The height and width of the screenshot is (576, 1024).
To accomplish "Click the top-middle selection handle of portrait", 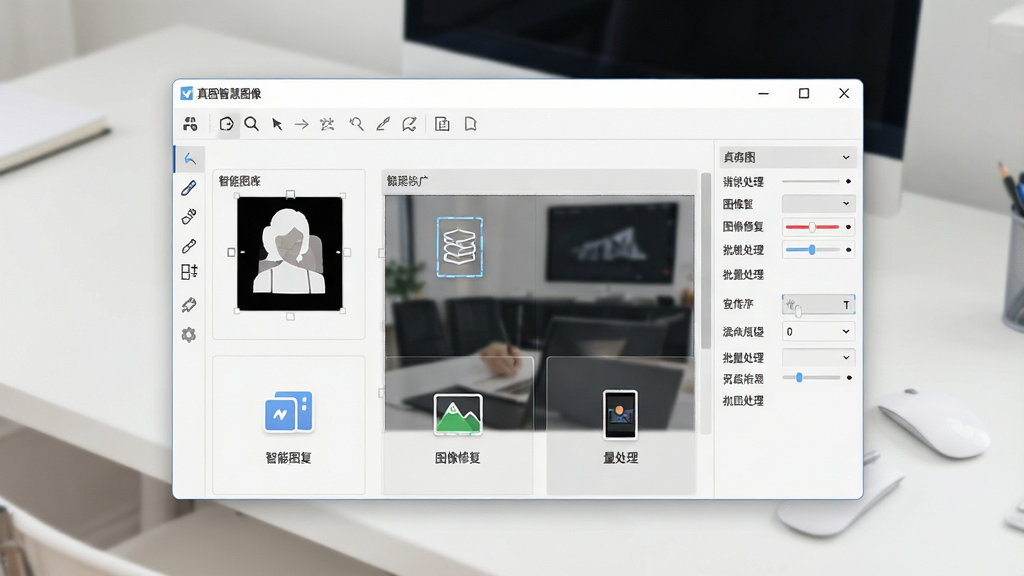I will pyautogui.click(x=290, y=194).
